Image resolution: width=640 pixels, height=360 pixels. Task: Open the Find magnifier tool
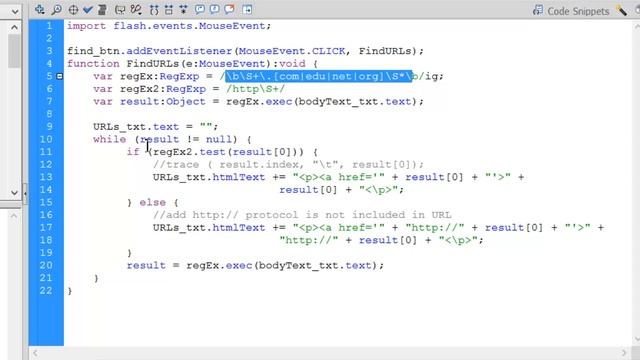(57, 9)
